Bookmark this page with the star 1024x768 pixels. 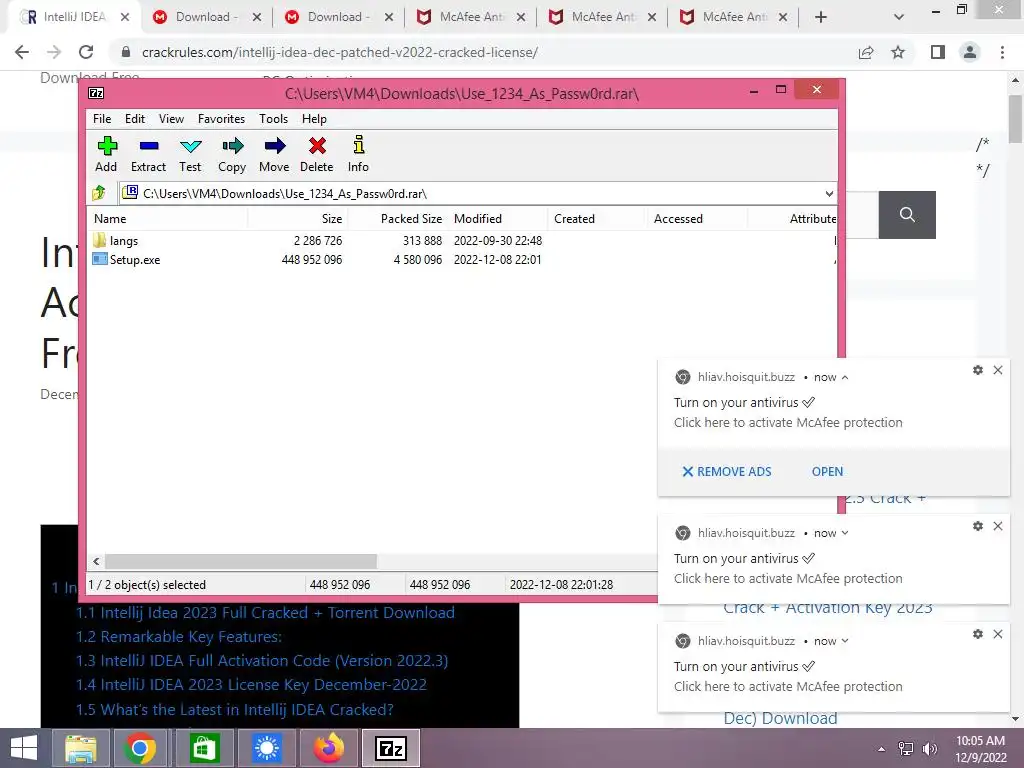(898, 52)
